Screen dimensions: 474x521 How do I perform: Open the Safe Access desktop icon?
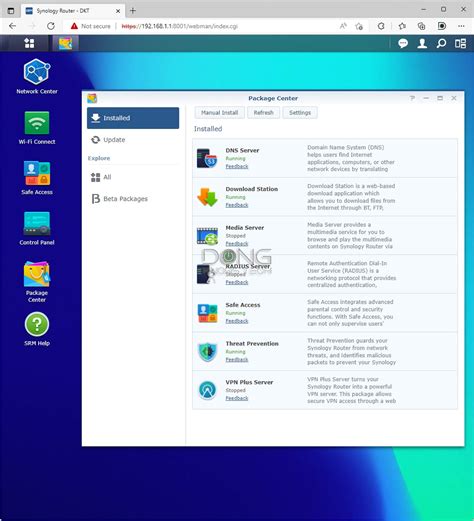(x=37, y=178)
